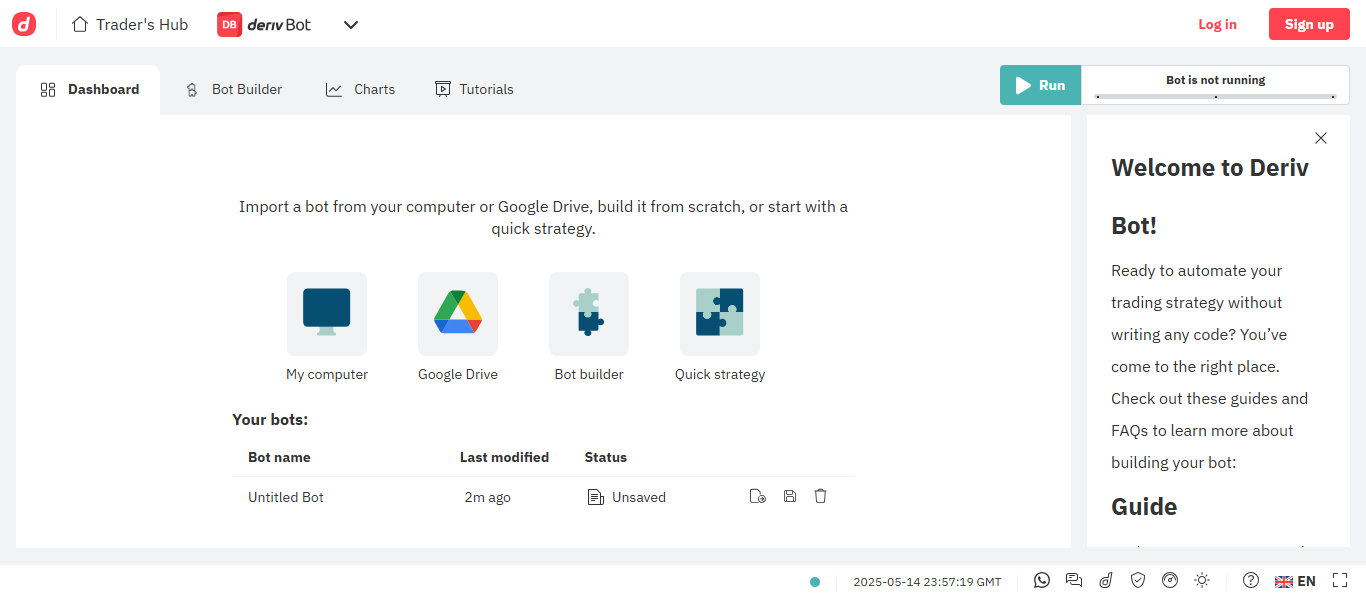Screen dimensions: 1366x599
Task: Start the bot with the Run button
Action: click(1040, 85)
